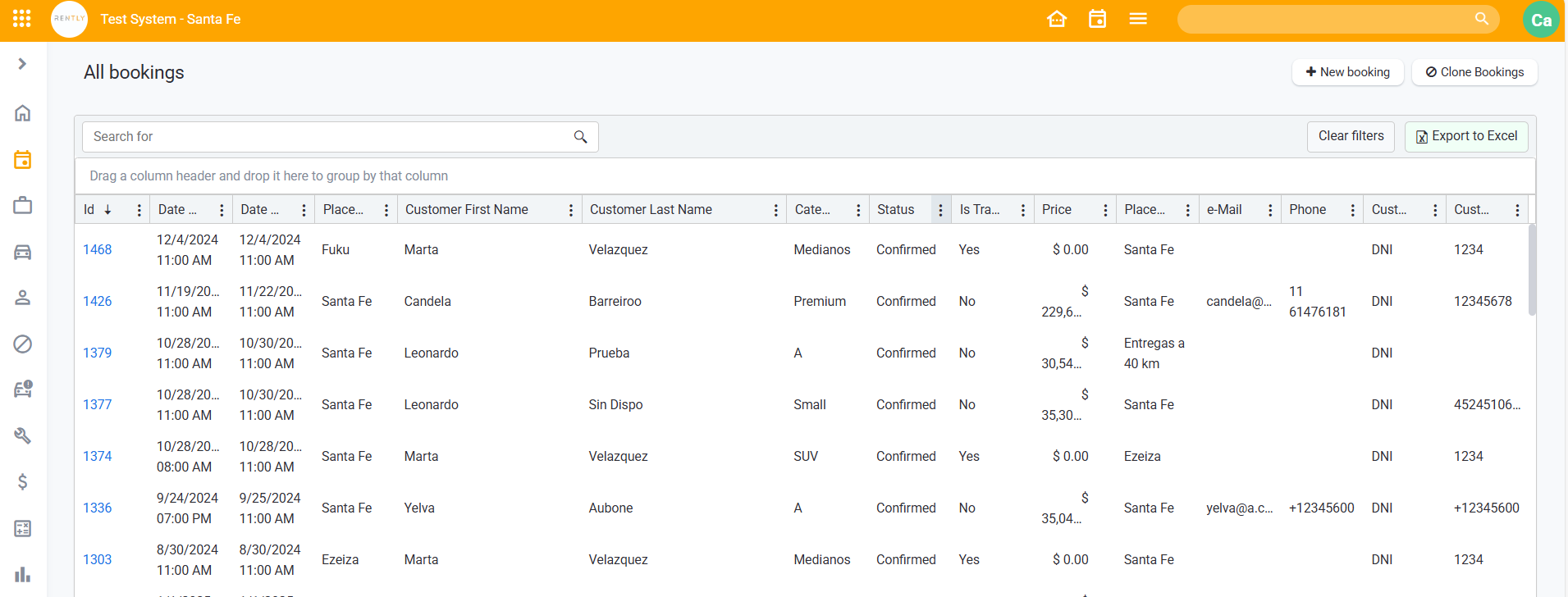Select the SUV category cell

point(806,456)
